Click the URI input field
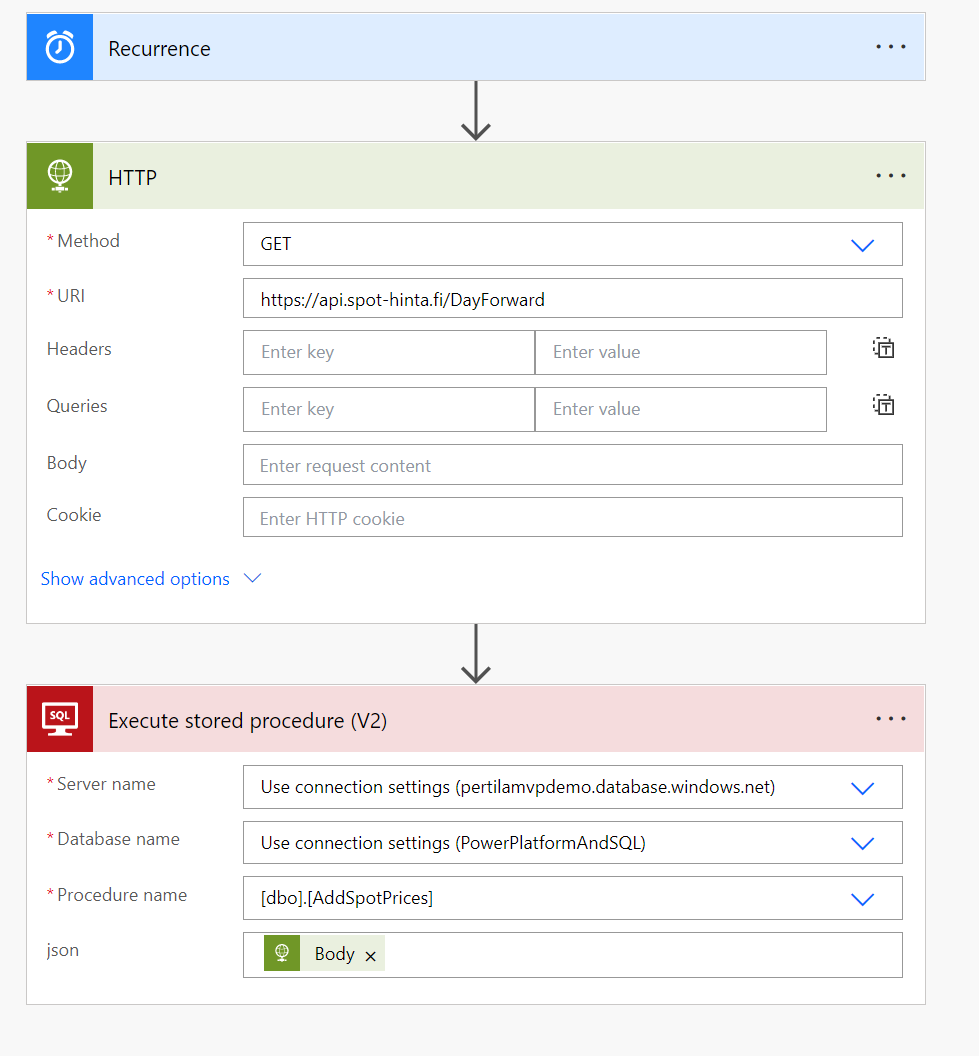This screenshot has height=1056, width=979. pos(572,299)
